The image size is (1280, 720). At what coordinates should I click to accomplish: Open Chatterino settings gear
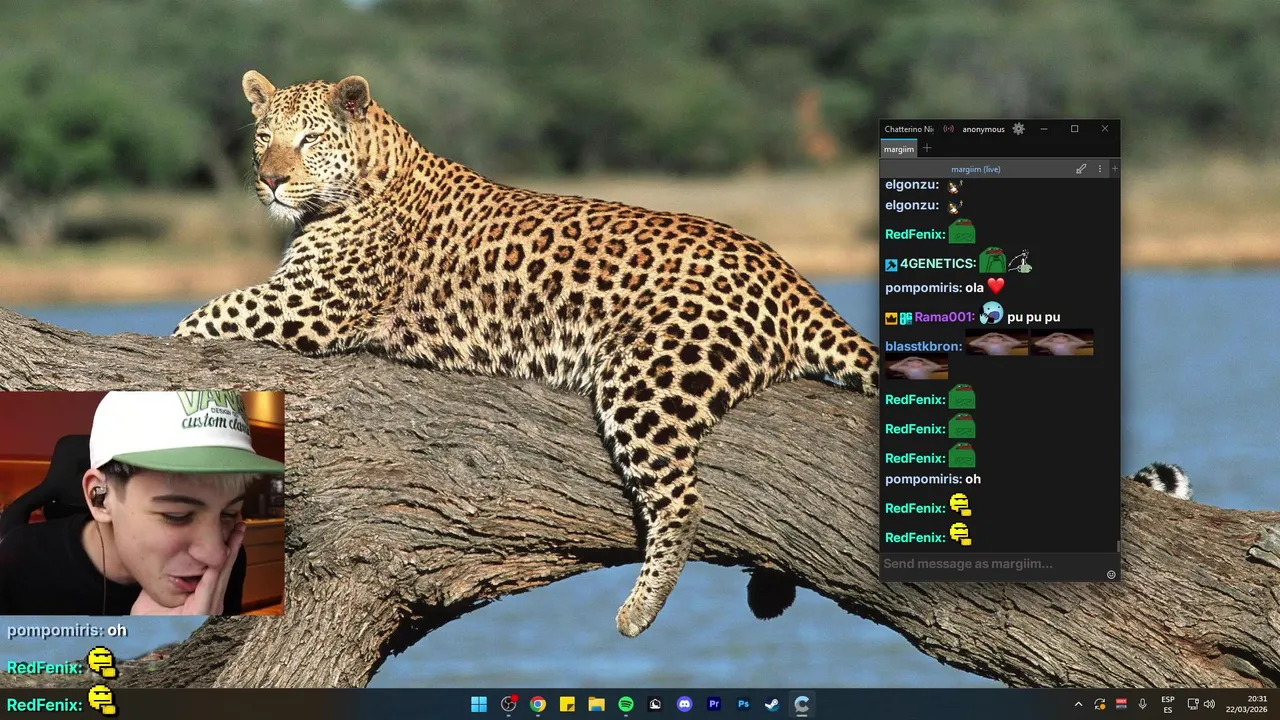(x=1018, y=129)
